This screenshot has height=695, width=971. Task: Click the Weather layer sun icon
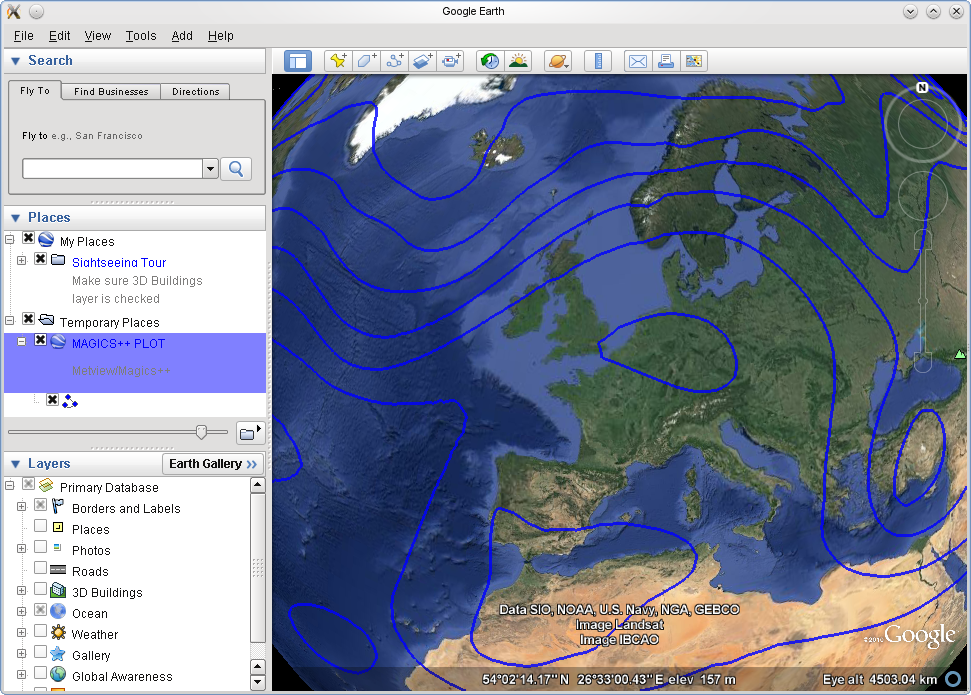(58, 632)
